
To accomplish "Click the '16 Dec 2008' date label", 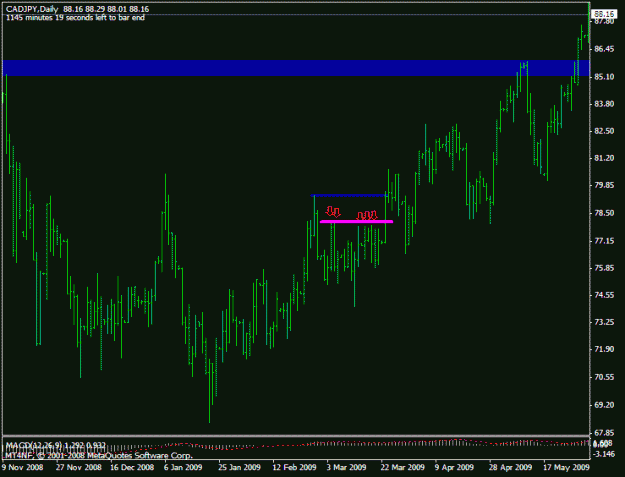I will [132, 467].
